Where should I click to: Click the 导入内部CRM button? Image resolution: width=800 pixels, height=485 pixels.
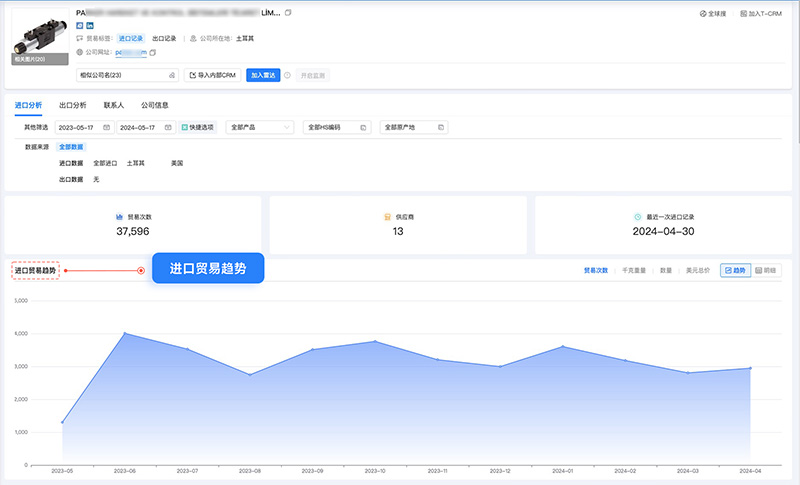pos(213,75)
